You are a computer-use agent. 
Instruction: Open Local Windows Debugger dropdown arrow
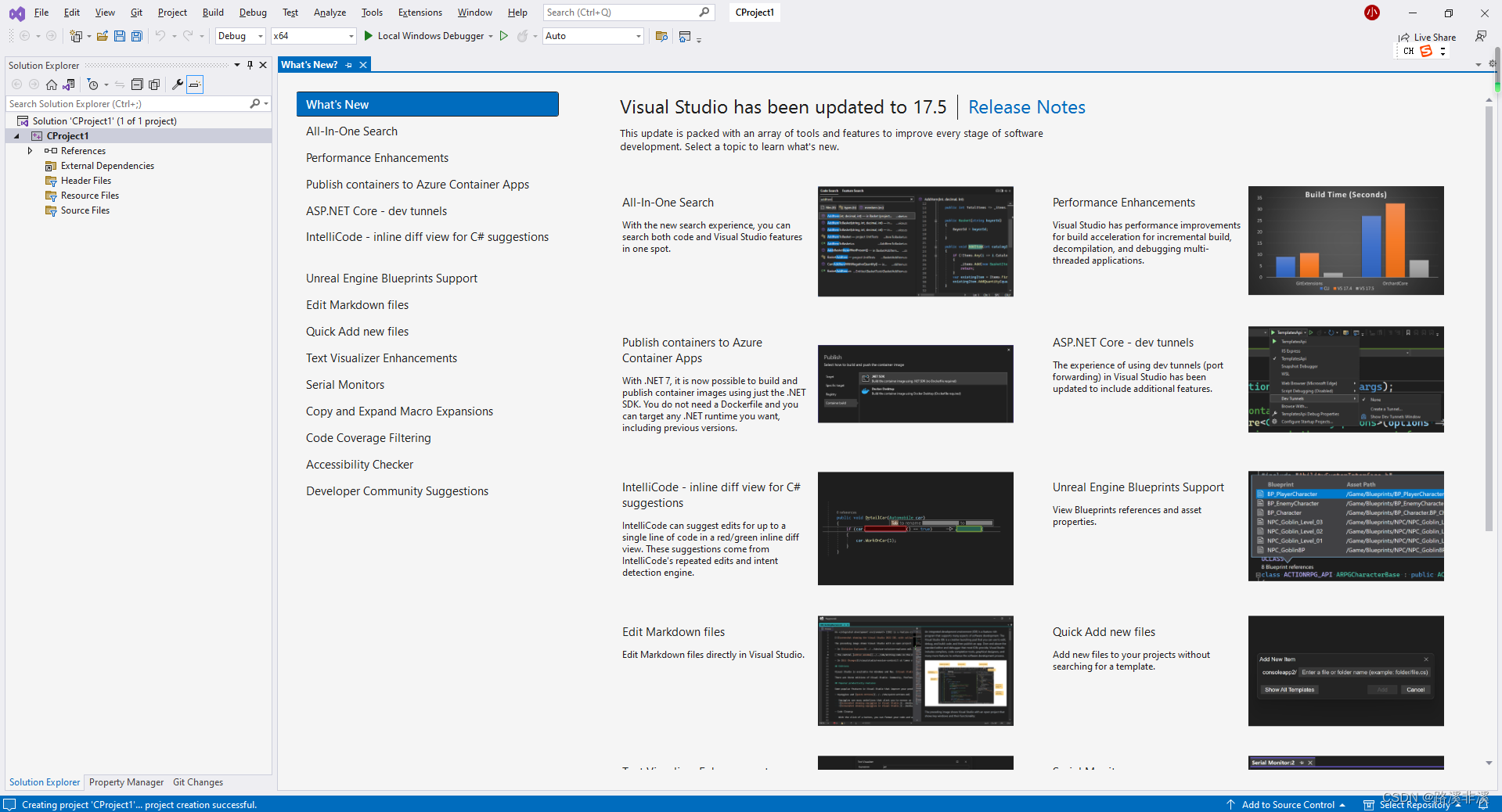[x=491, y=36]
